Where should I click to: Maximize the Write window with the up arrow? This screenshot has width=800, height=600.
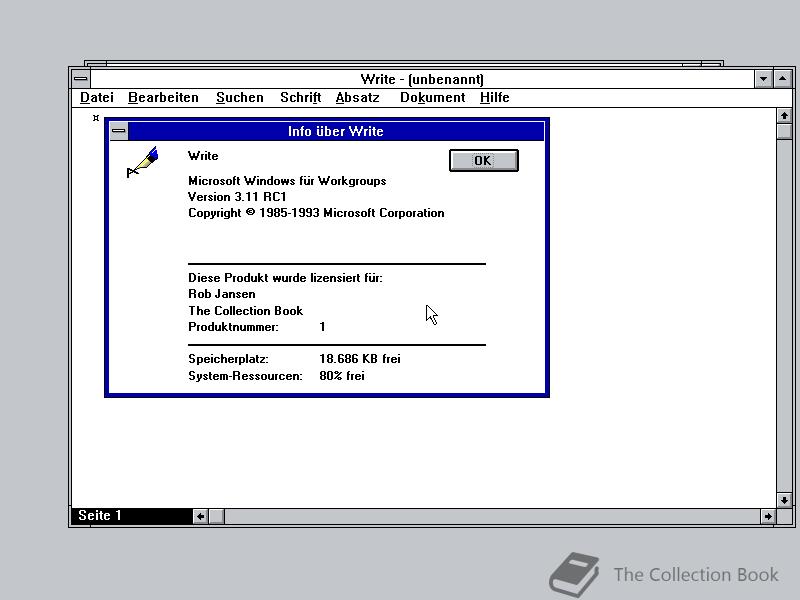click(x=782, y=79)
